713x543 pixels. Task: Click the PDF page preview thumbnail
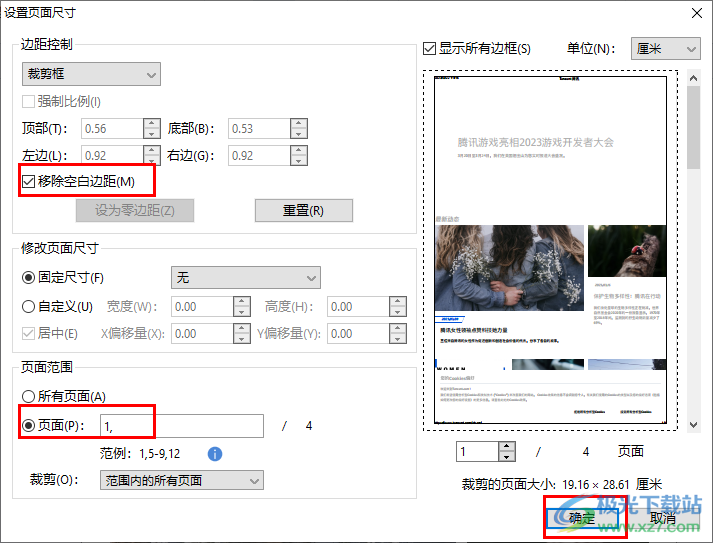[x=550, y=250]
